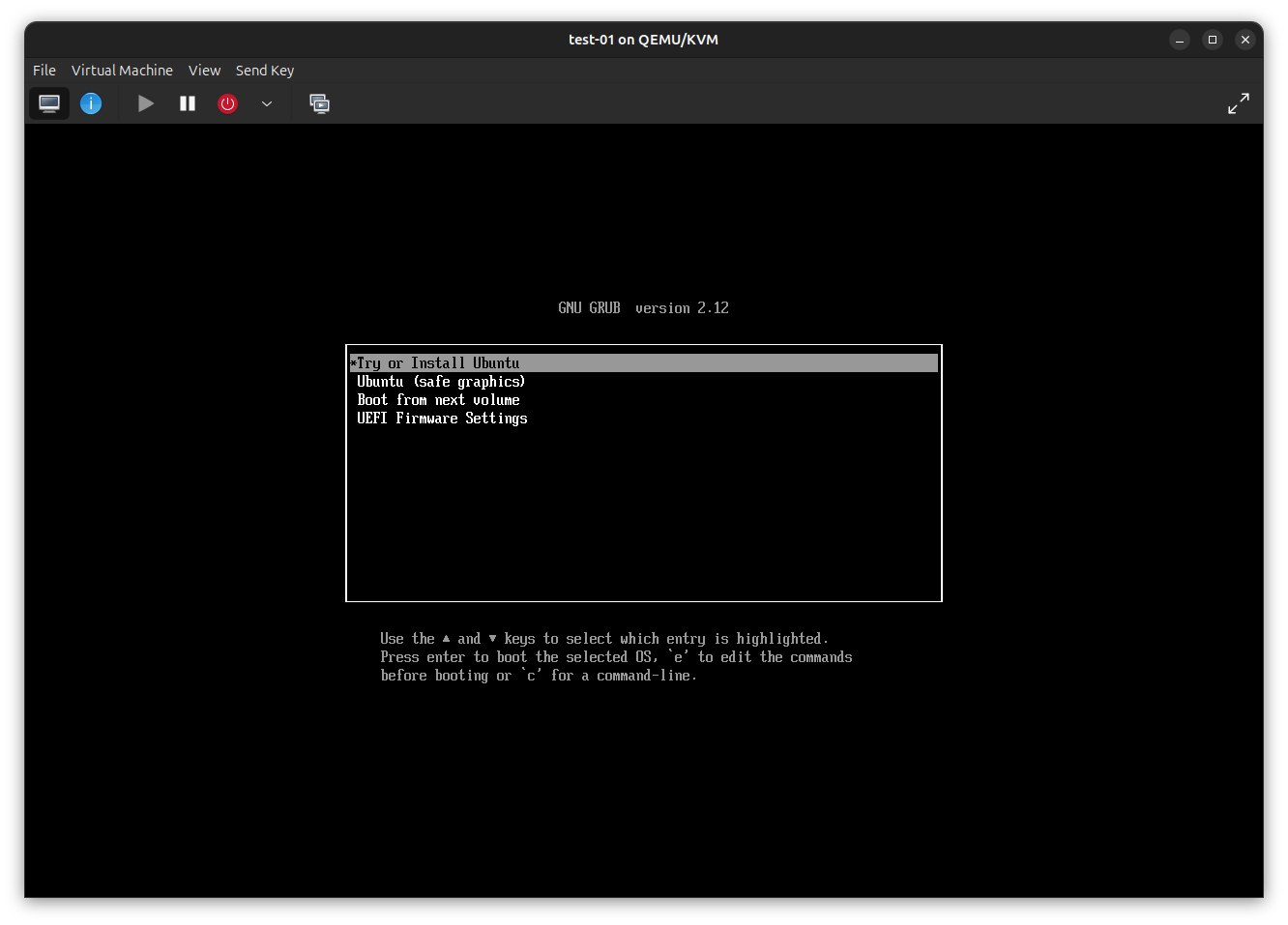Close the test-01 on QEMU/KVM window
The height and width of the screenshot is (925, 1288).
[1245, 40]
